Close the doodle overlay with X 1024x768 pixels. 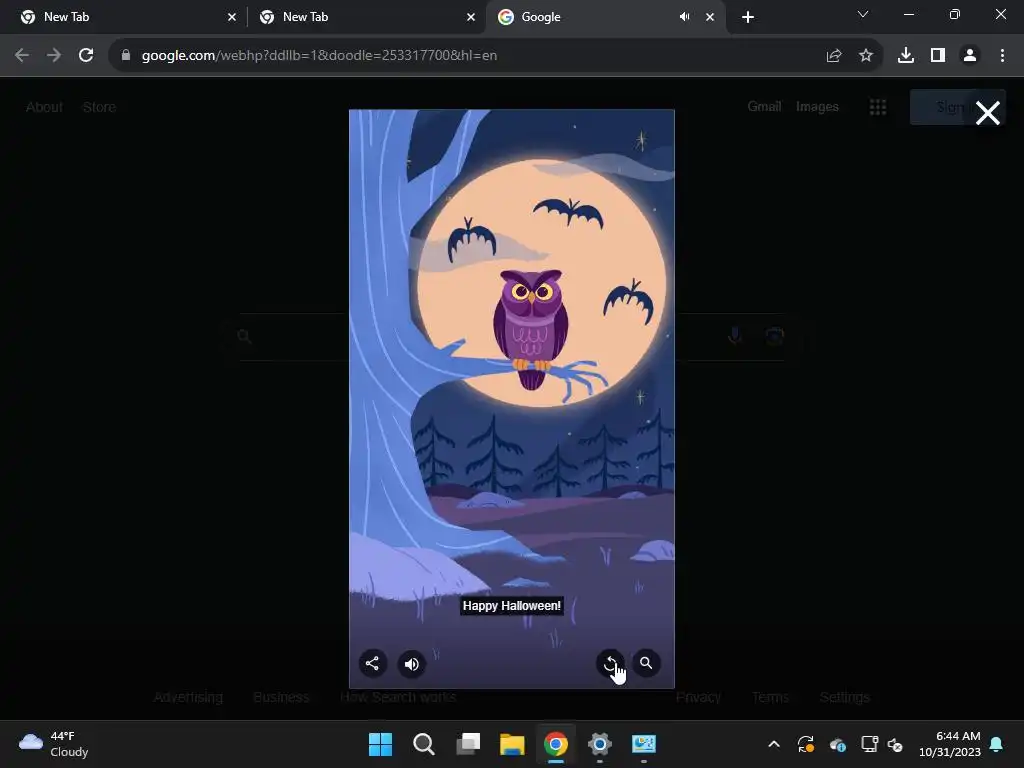(987, 113)
